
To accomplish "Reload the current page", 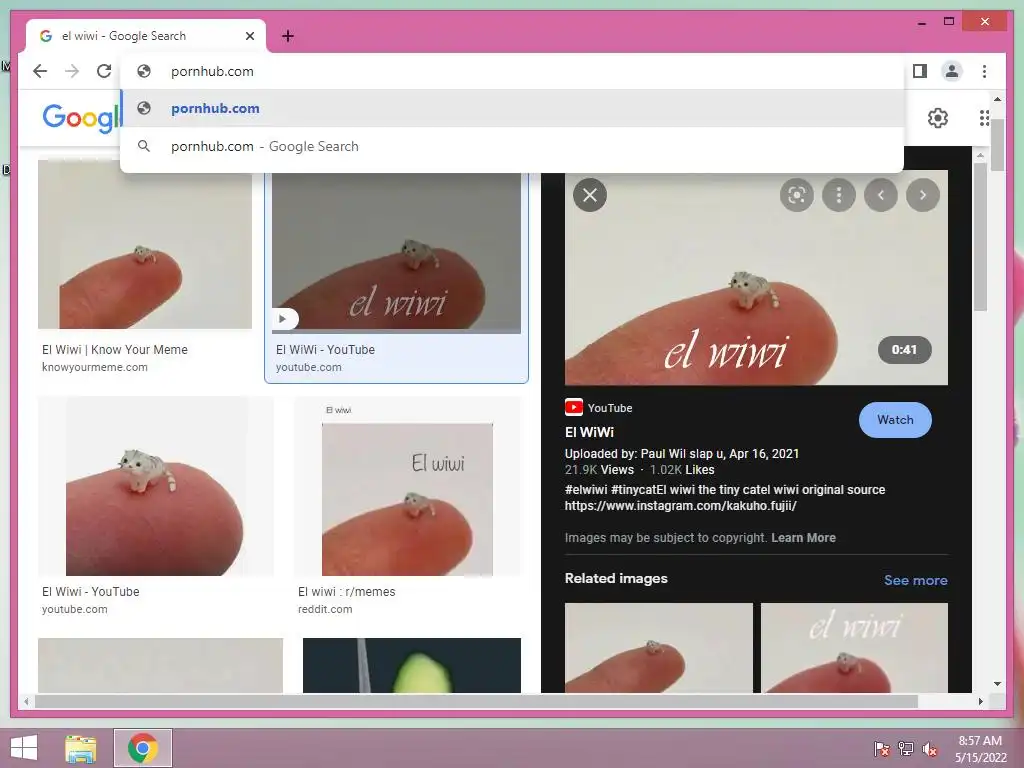I will 104,71.
